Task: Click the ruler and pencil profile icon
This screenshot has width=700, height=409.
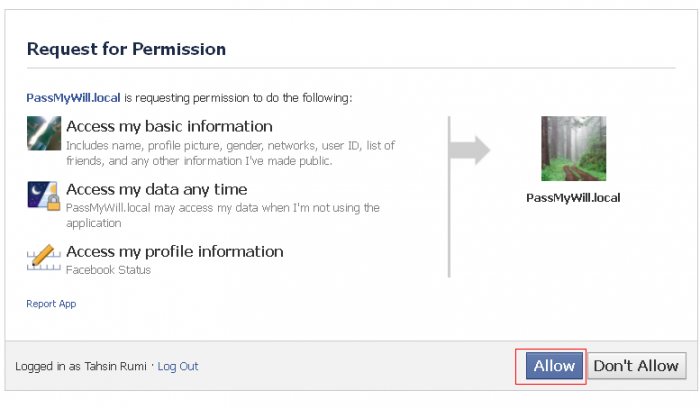Action: point(44,258)
